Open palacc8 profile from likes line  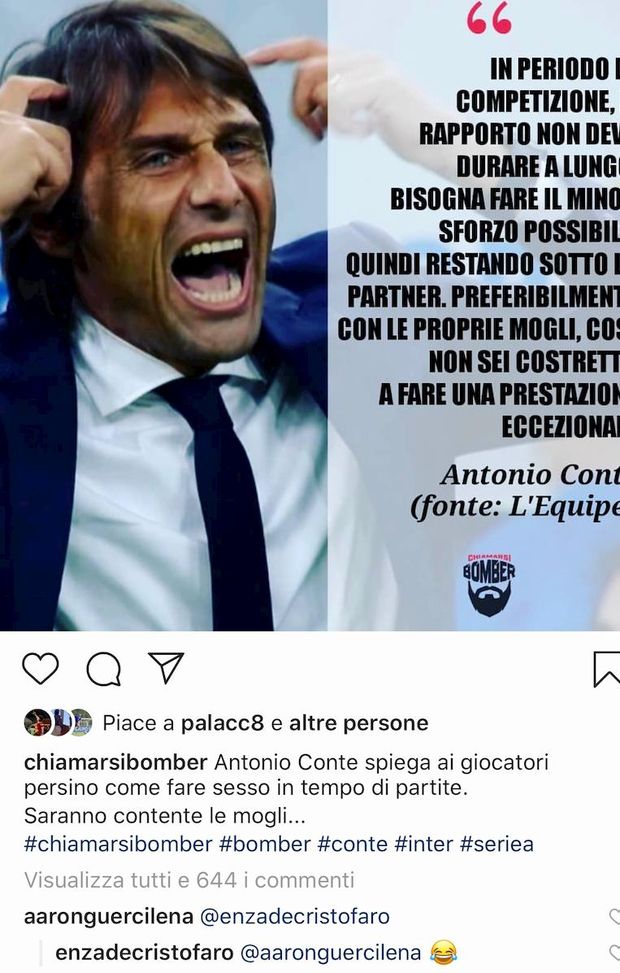tap(222, 723)
